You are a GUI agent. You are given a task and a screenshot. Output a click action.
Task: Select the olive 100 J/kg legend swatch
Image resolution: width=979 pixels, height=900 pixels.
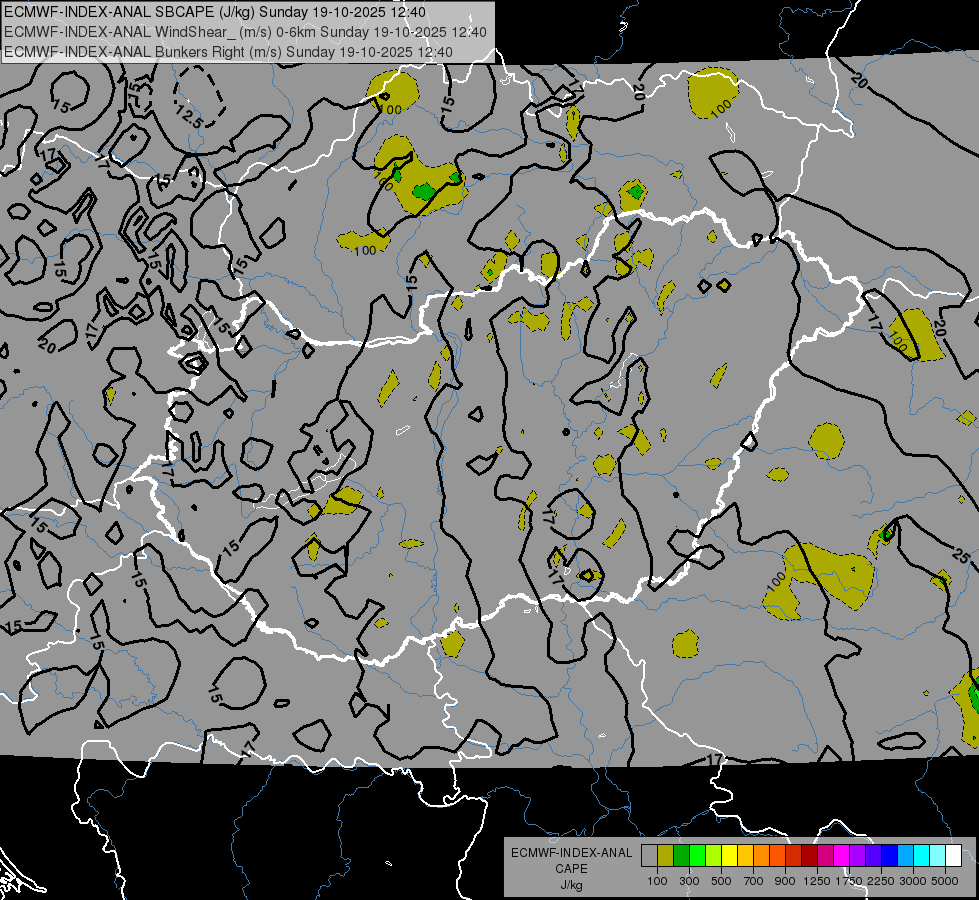coord(665,856)
